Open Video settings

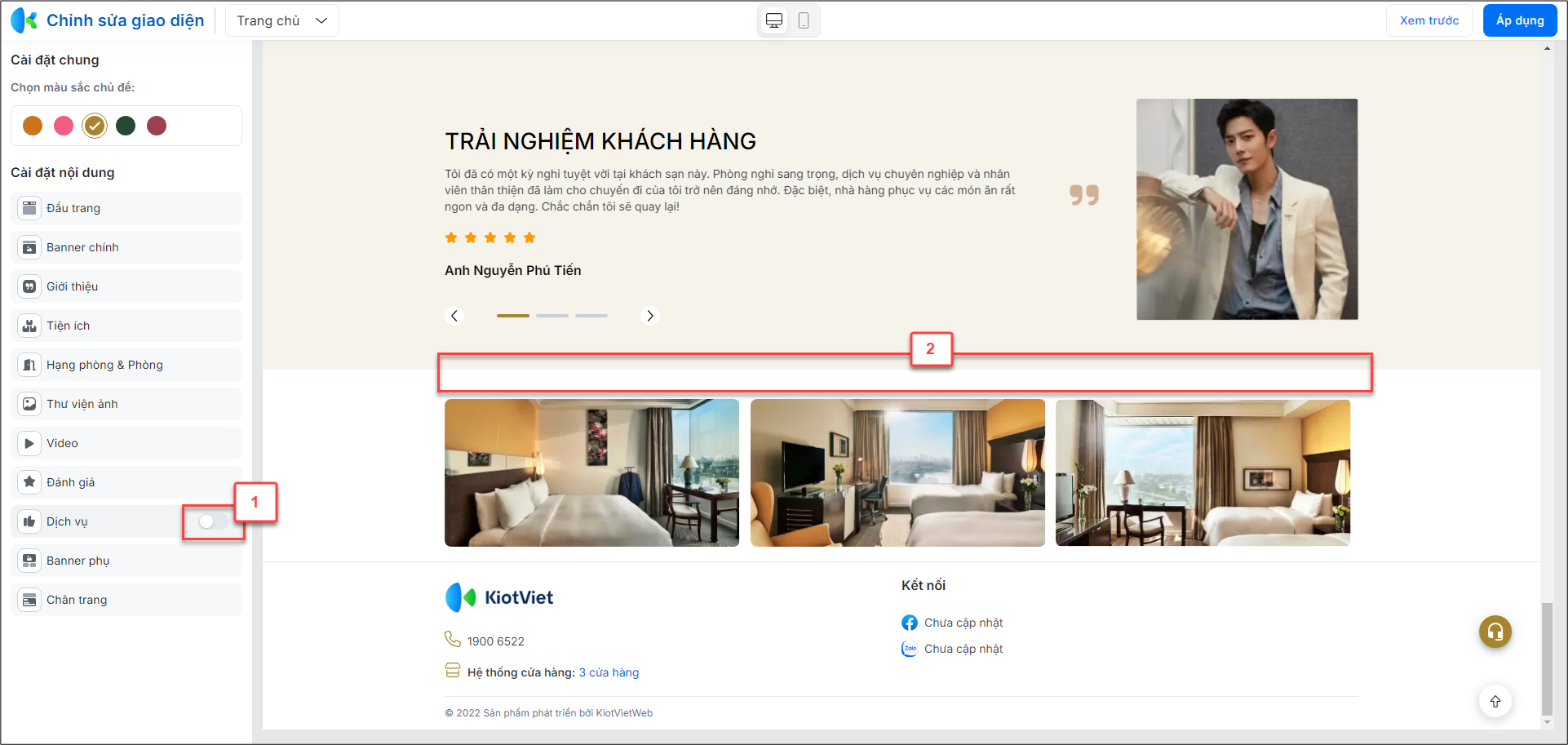pos(126,443)
